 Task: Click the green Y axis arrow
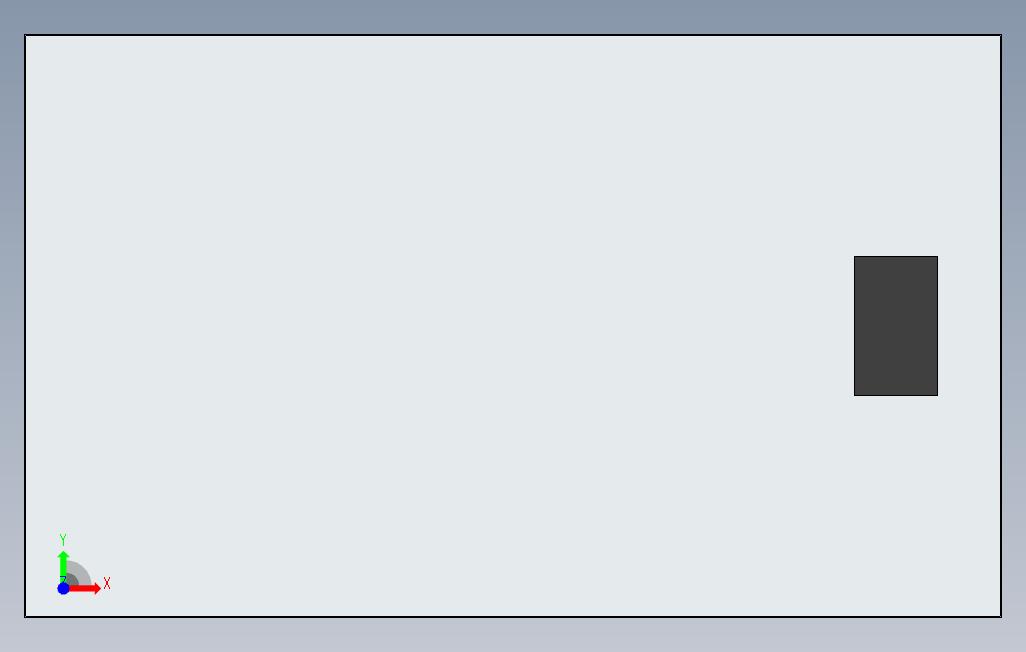click(x=63, y=566)
